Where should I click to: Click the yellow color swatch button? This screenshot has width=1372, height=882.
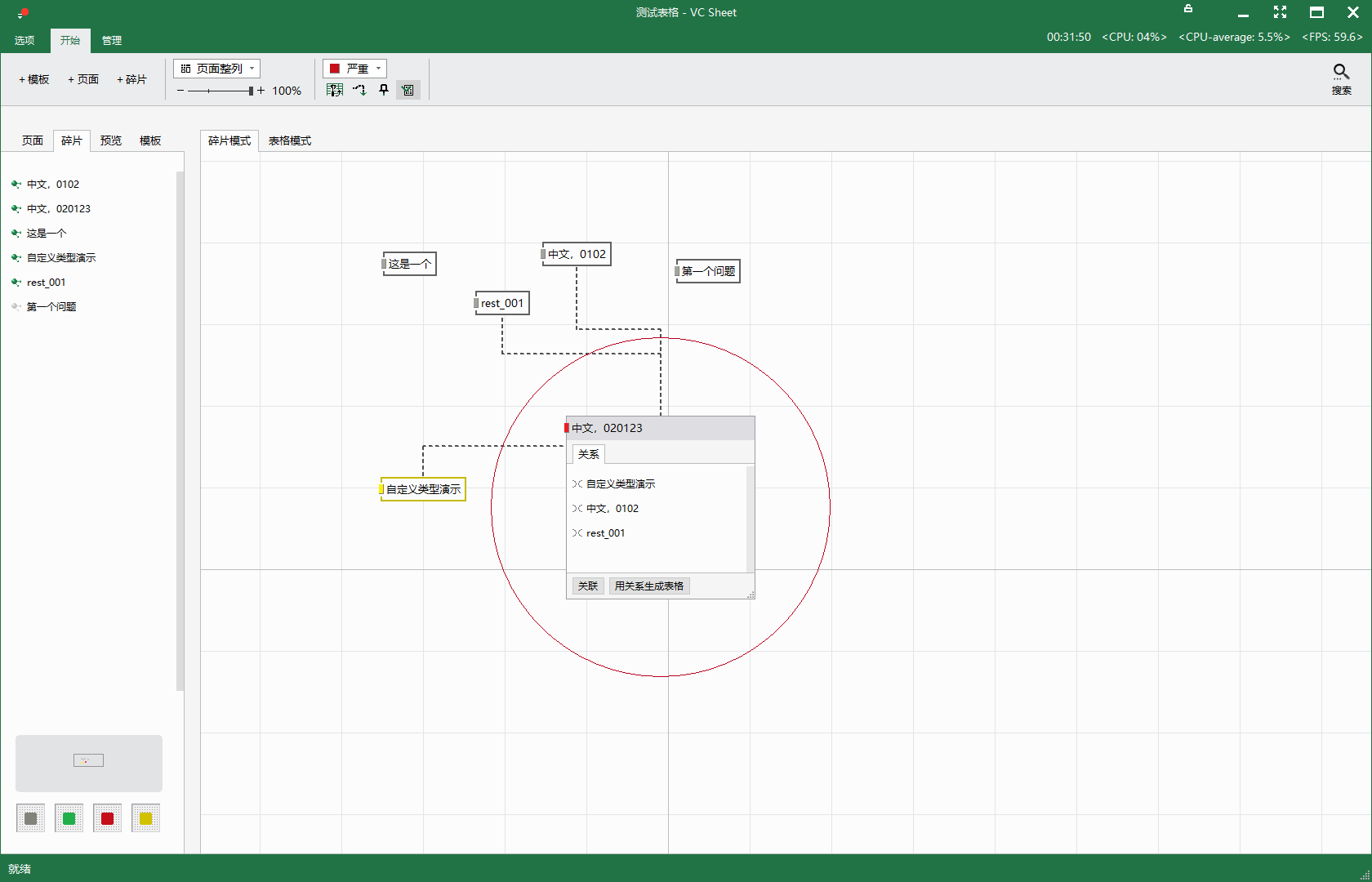145,818
